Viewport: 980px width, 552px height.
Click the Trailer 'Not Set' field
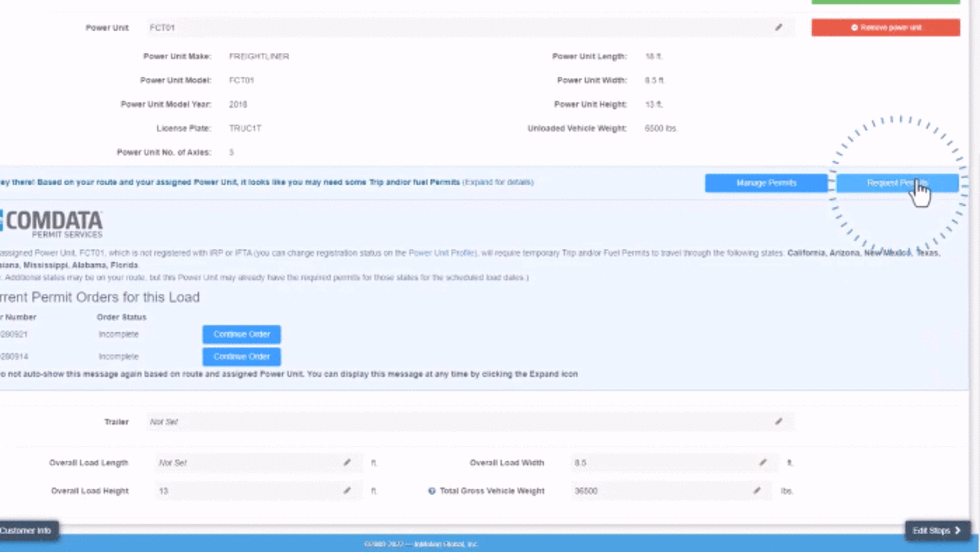click(450, 422)
